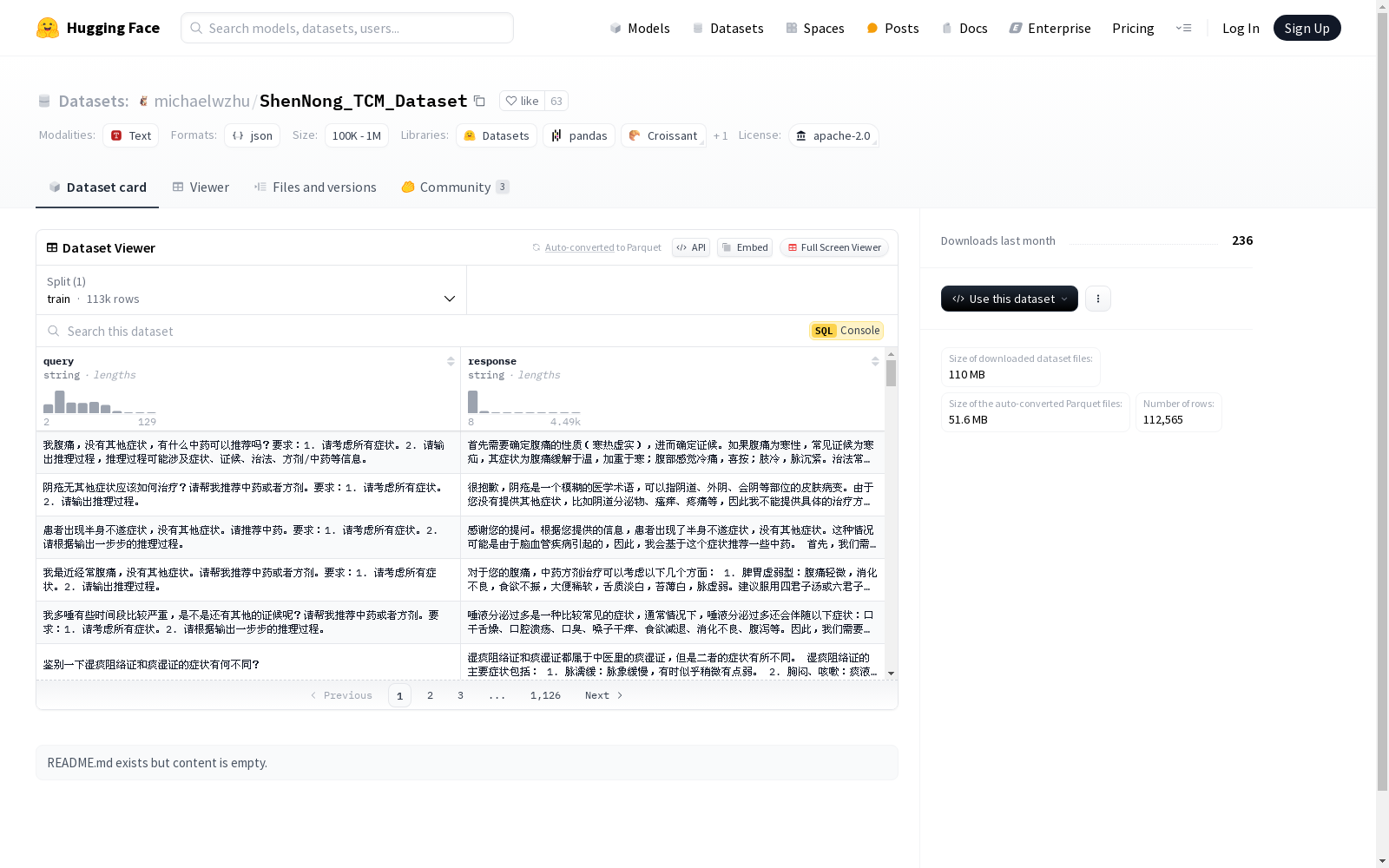
Task: Open the navigation overflow menu icon
Action: click(x=1183, y=28)
